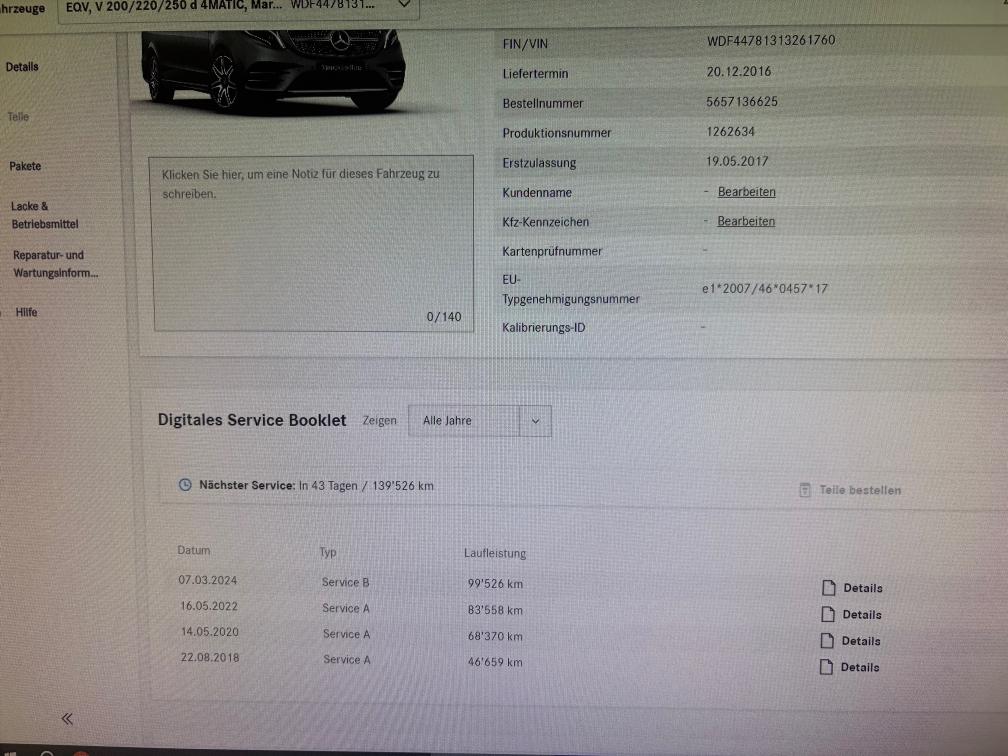Click the clock icon beside Nächster Service
Image resolution: width=1008 pixels, height=756 pixels.
tap(184, 485)
